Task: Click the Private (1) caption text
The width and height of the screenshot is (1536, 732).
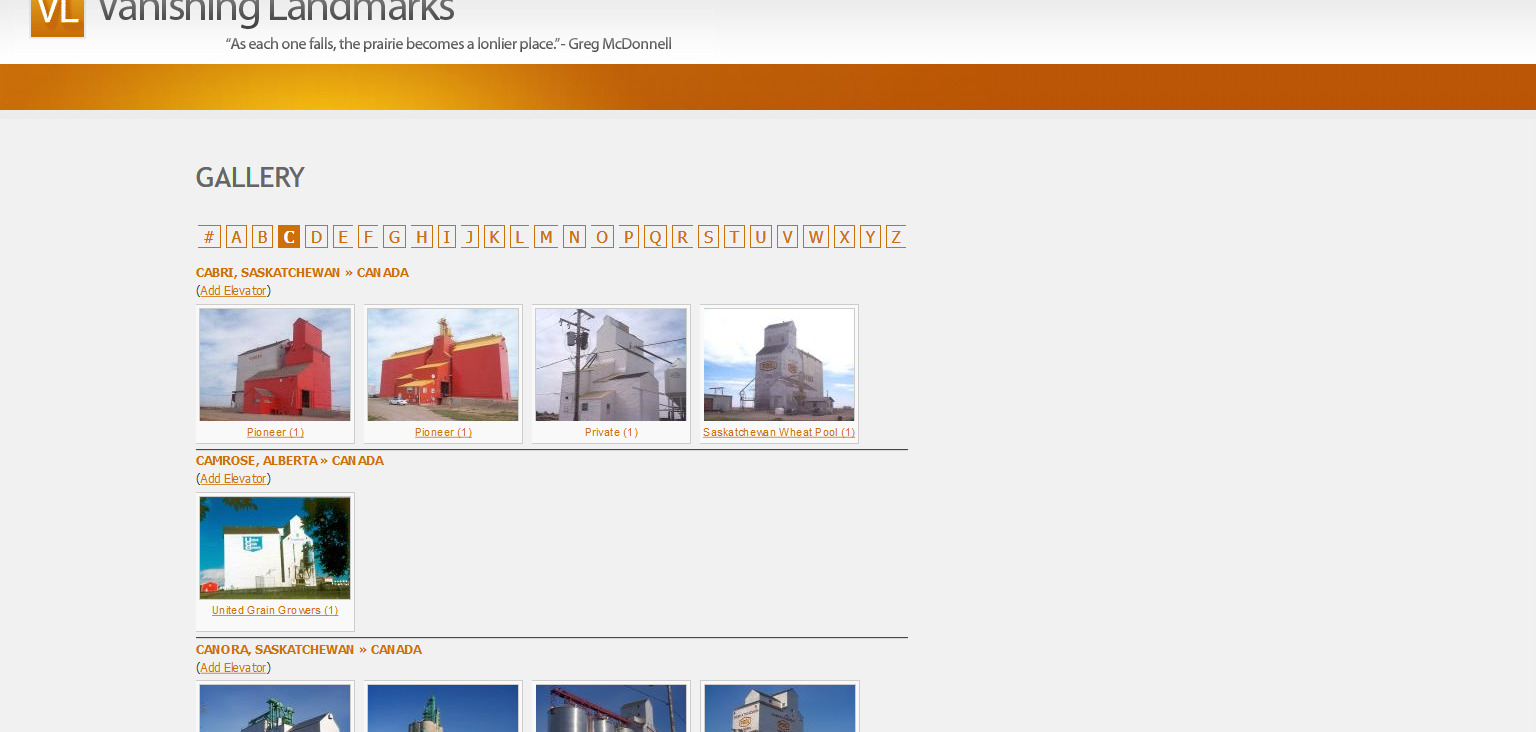Action: pyautogui.click(x=611, y=432)
